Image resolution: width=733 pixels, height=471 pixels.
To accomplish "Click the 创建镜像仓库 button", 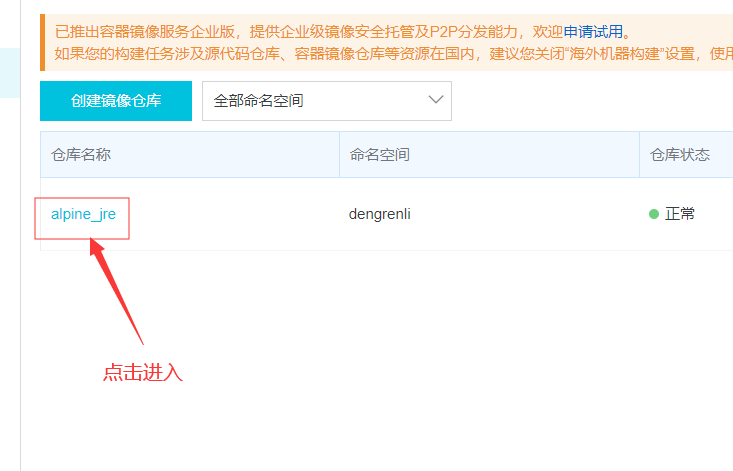I will click(x=116, y=101).
